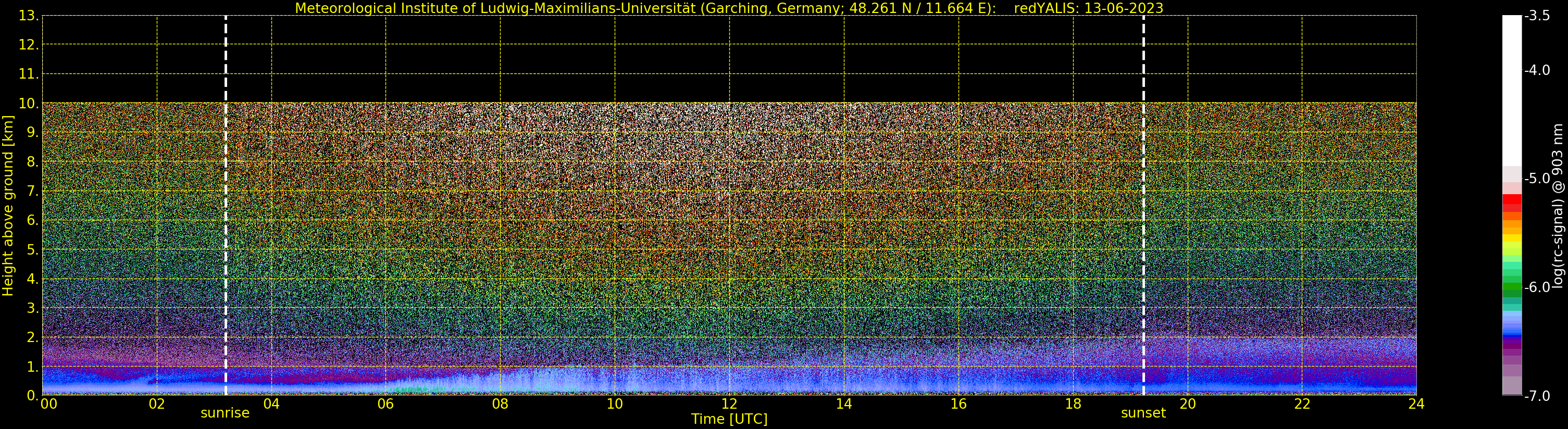Click the time axis tick label "06"

click(386, 404)
